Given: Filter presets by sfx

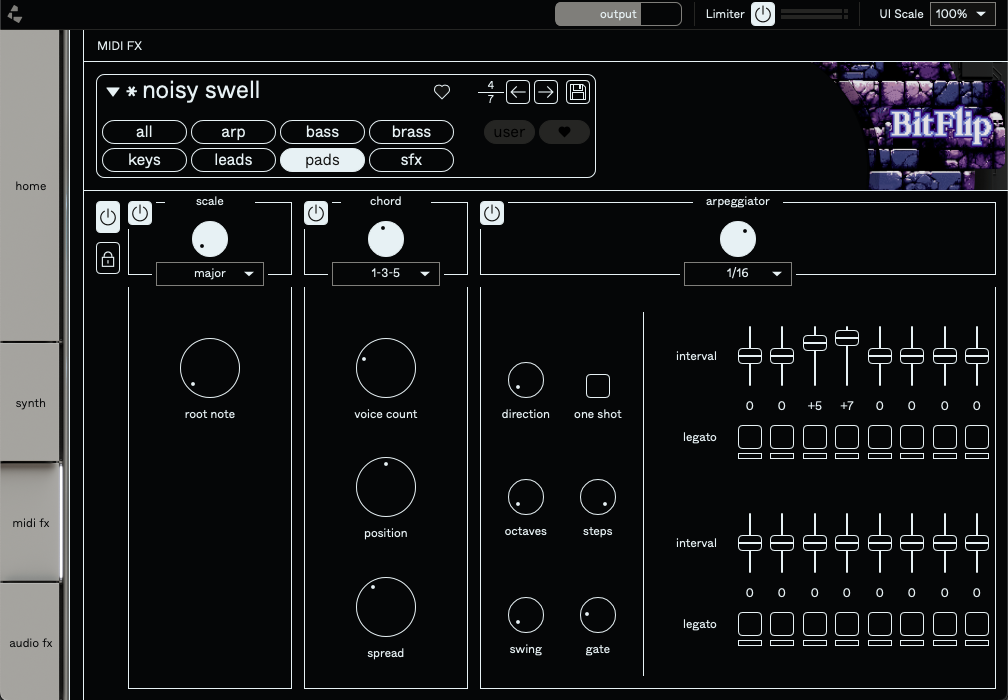Looking at the screenshot, I should point(411,160).
